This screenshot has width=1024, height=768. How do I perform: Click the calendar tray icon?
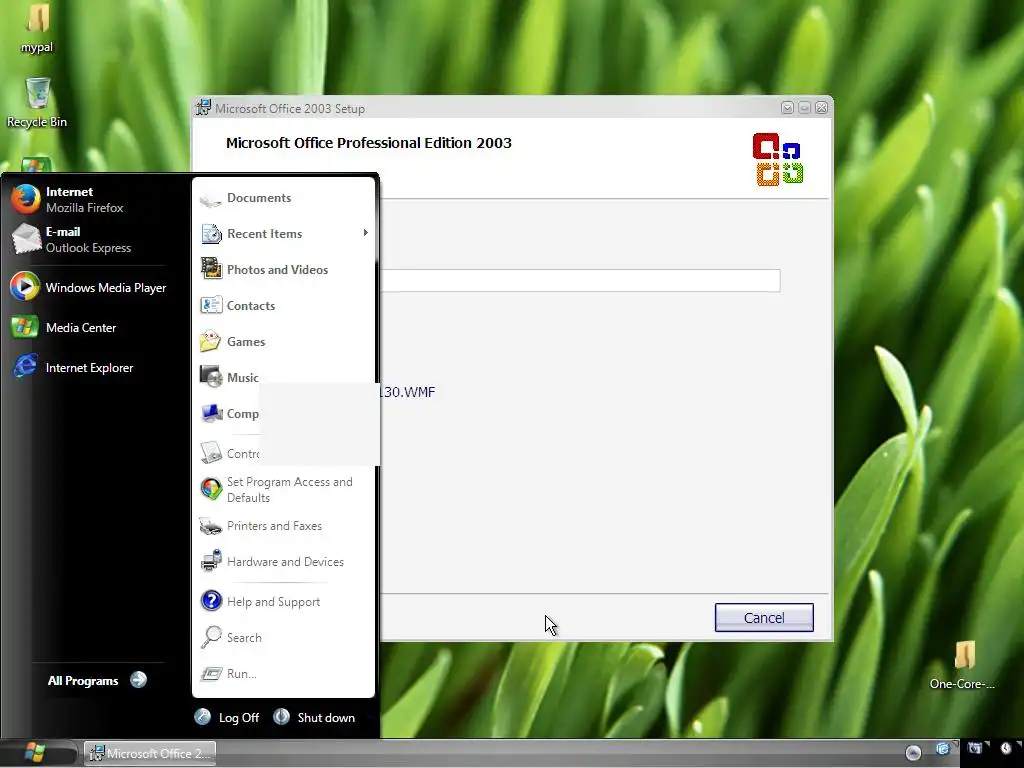975,750
